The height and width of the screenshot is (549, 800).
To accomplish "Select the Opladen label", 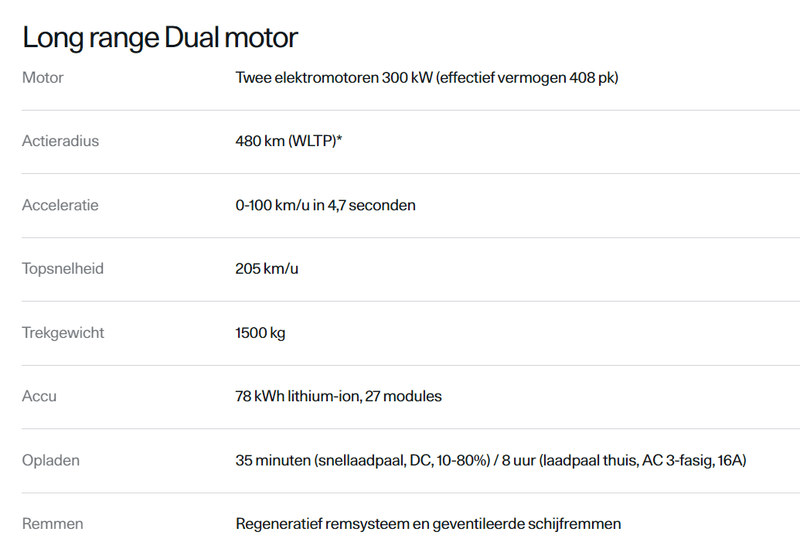I will (x=51, y=460).
